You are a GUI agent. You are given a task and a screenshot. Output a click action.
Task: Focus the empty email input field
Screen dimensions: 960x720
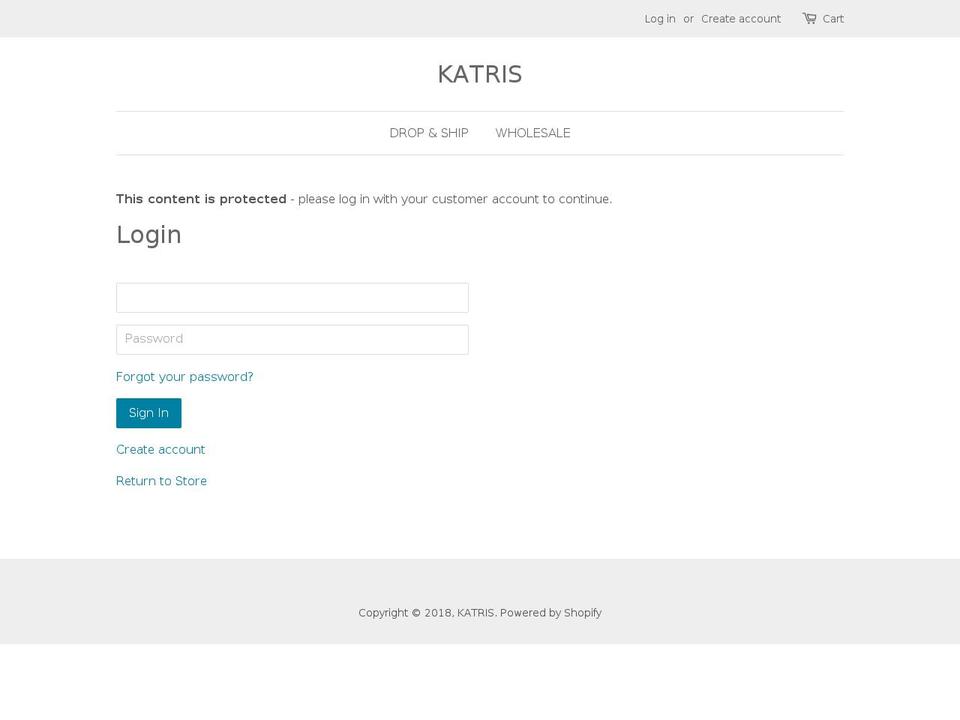pyautogui.click(x=292, y=298)
